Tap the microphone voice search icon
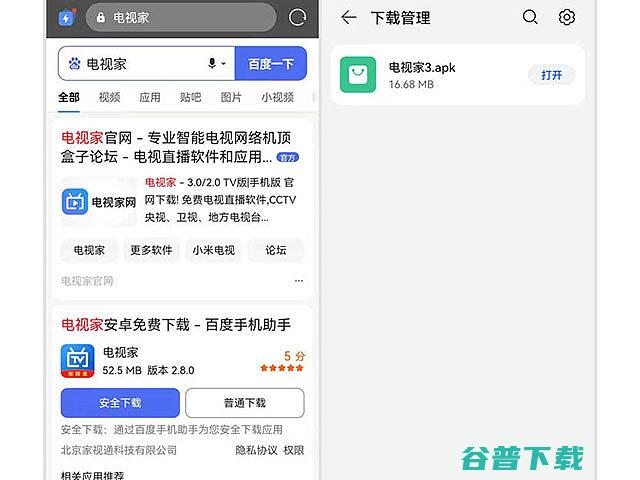640x480 pixels. [x=212, y=63]
